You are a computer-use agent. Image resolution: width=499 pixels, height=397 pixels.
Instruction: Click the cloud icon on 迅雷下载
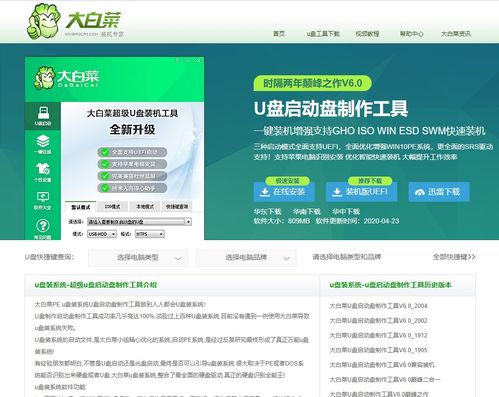coord(420,192)
